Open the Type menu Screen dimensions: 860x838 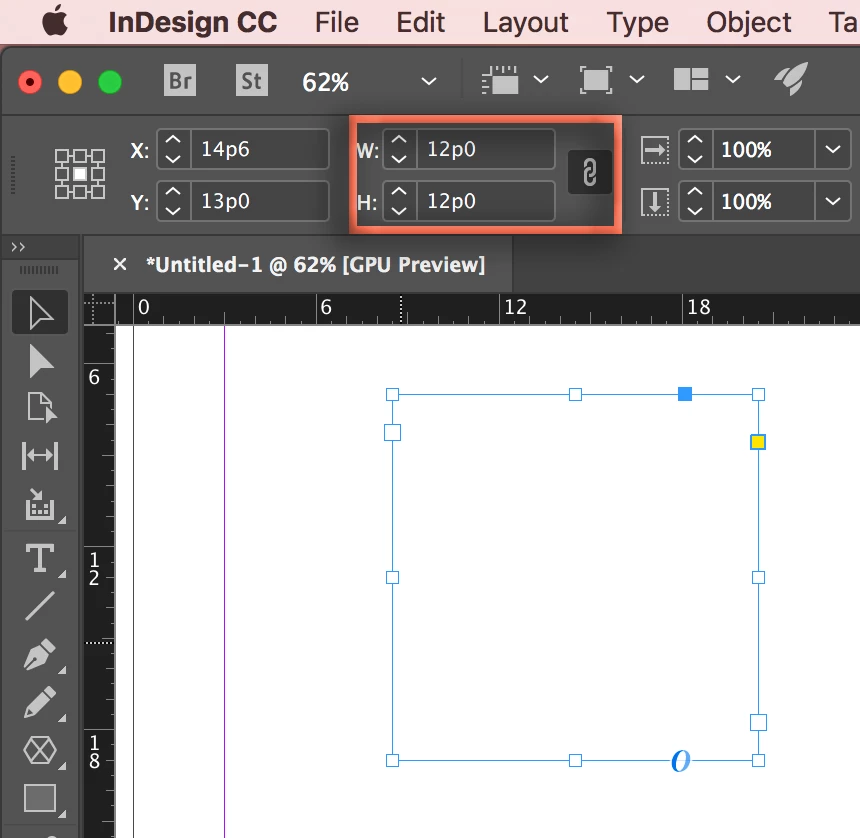pos(637,23)
